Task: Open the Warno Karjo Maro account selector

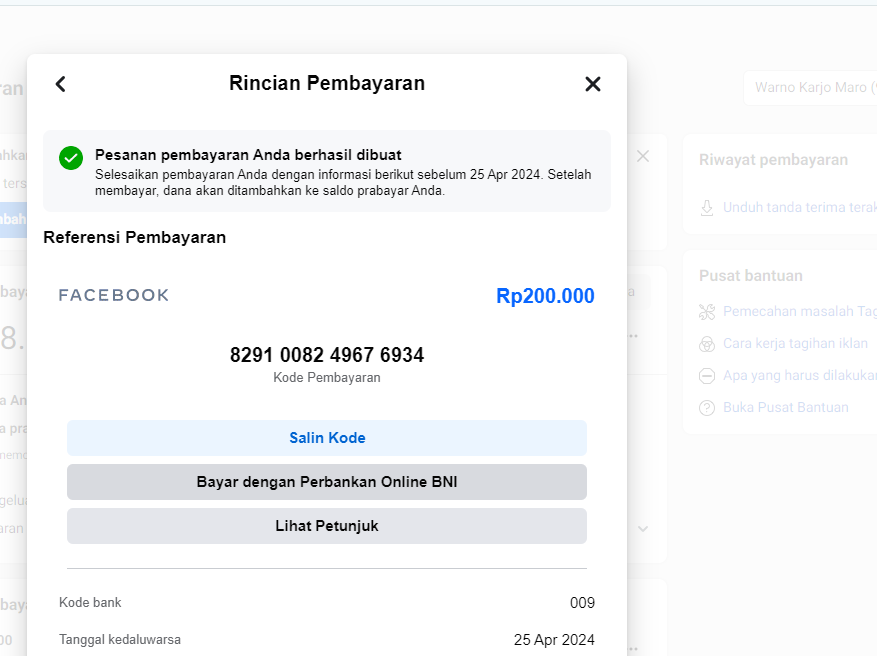Action: coord(810,88)
